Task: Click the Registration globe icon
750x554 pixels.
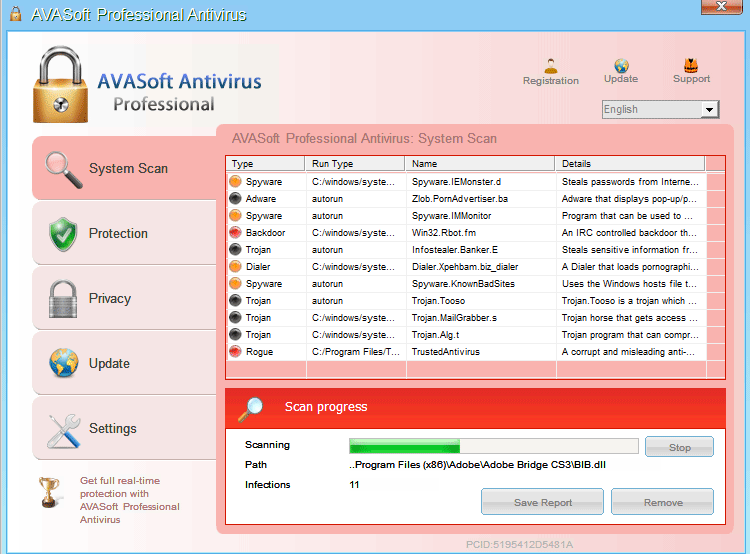Action: point(550,64)
